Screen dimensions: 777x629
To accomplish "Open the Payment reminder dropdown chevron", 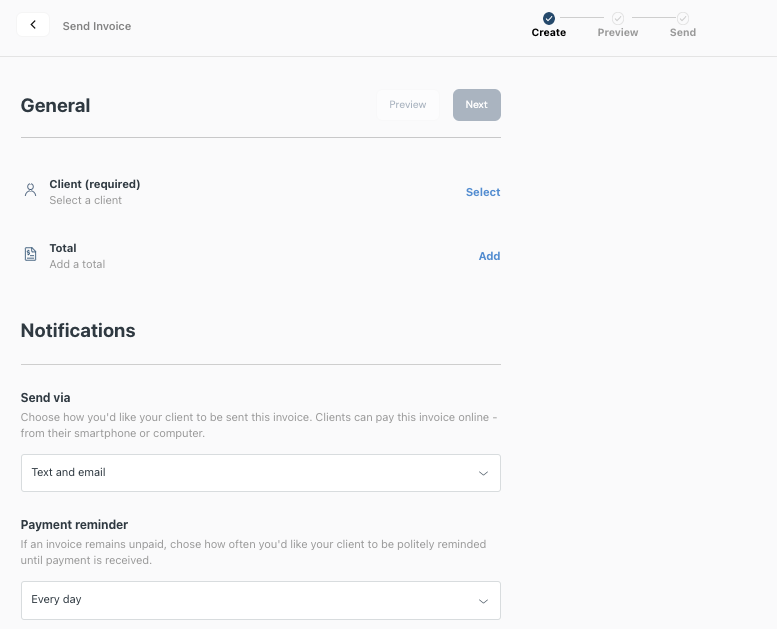I will [483, 601].
